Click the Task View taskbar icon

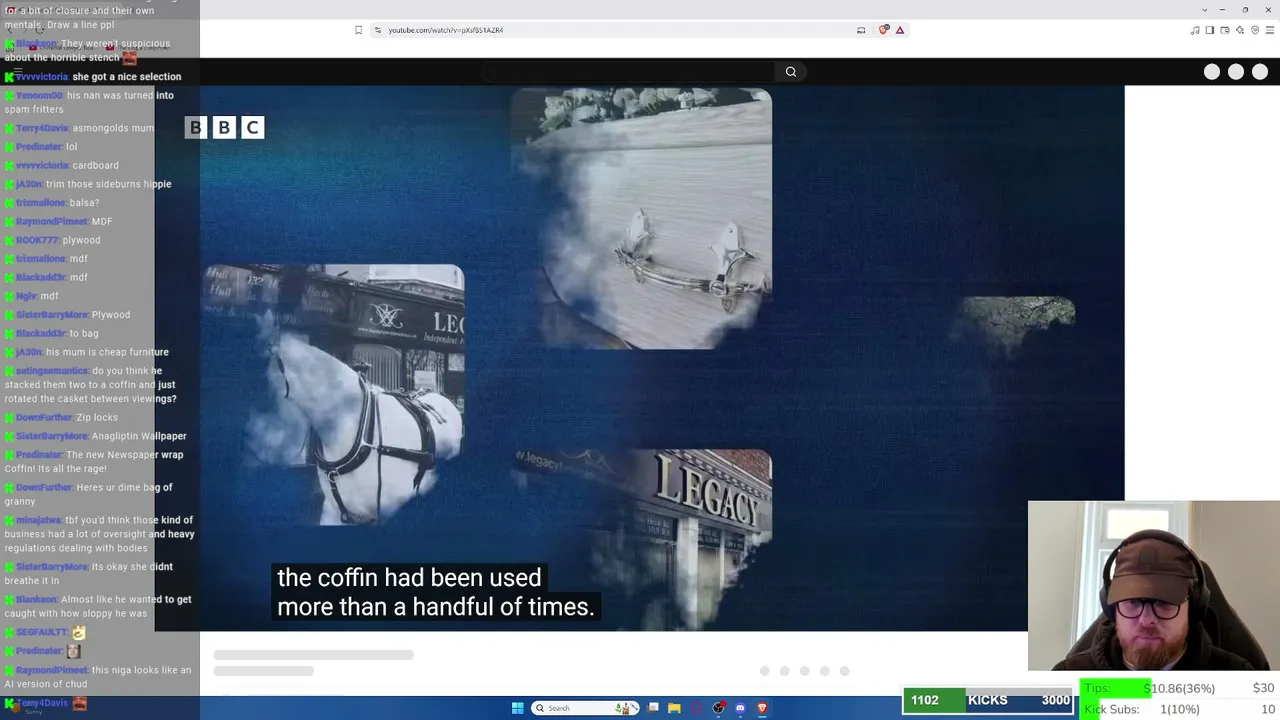(653, 708)
